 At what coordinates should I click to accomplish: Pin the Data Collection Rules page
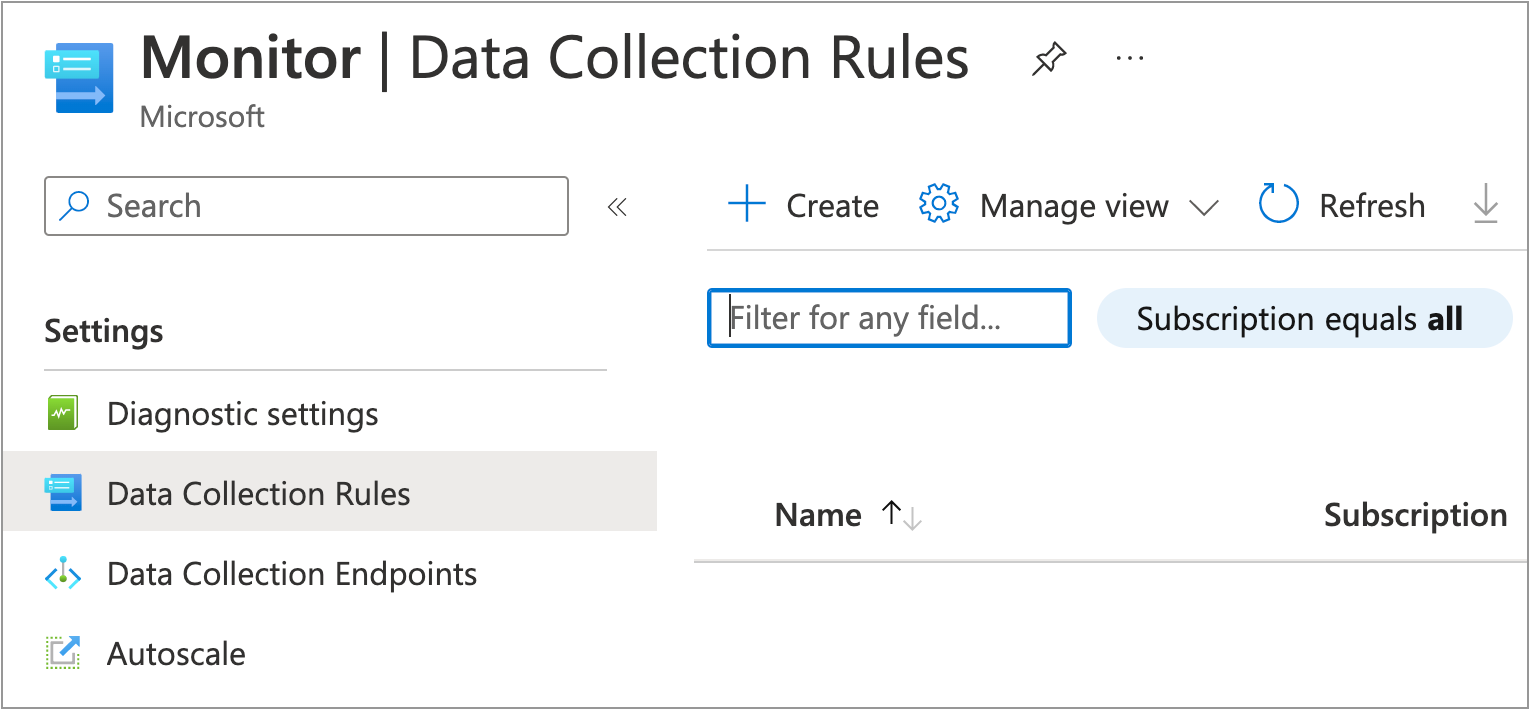point(1048,61)
